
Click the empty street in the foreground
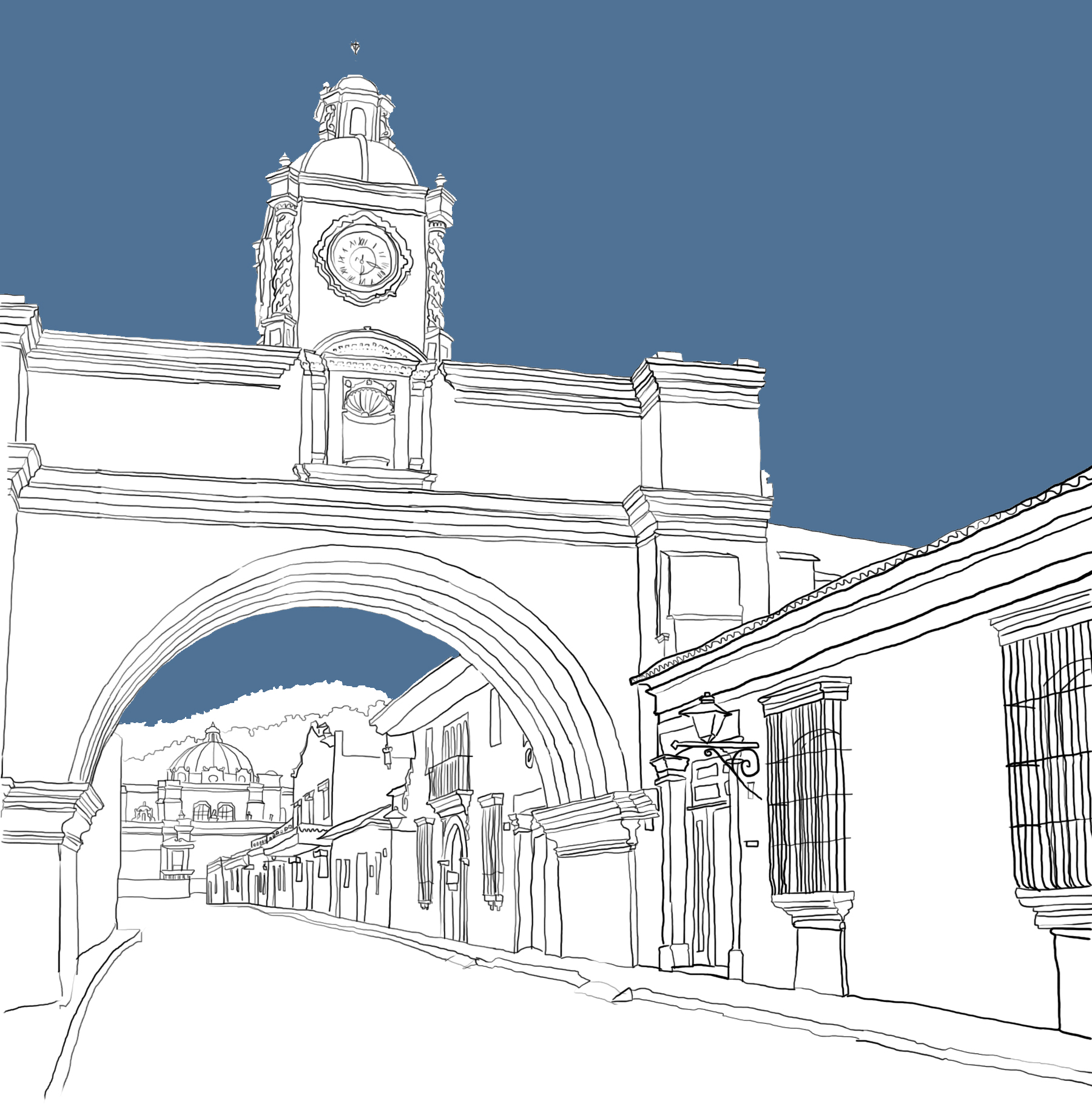tap(364, 1019)
